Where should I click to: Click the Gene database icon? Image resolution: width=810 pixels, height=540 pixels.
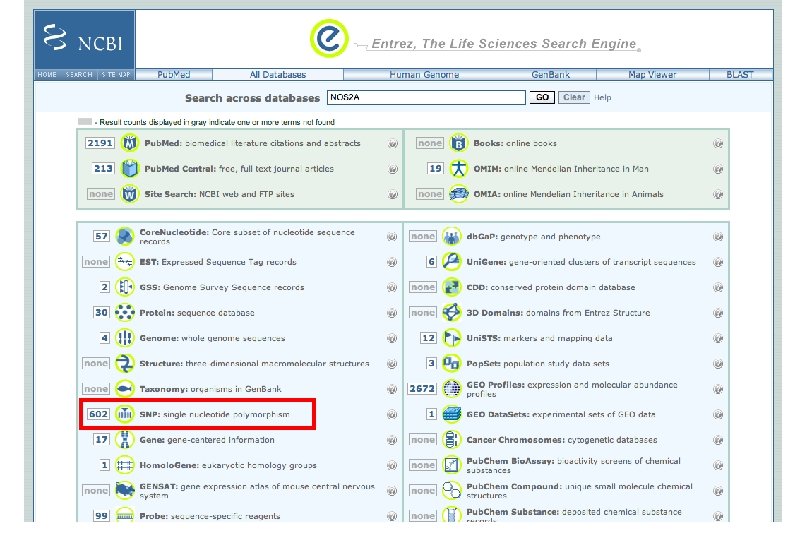point(124,440)
